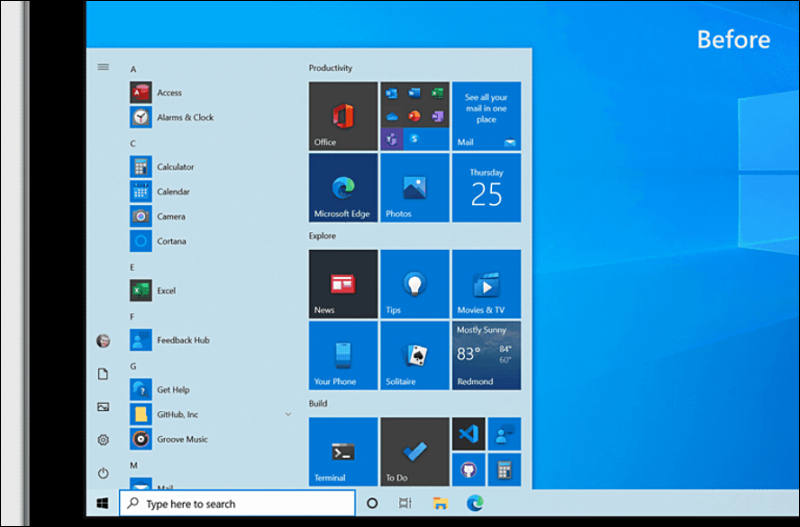Open the Office apps folder tile
This screenshot has width=800, height=527.
tap(415, 116)
